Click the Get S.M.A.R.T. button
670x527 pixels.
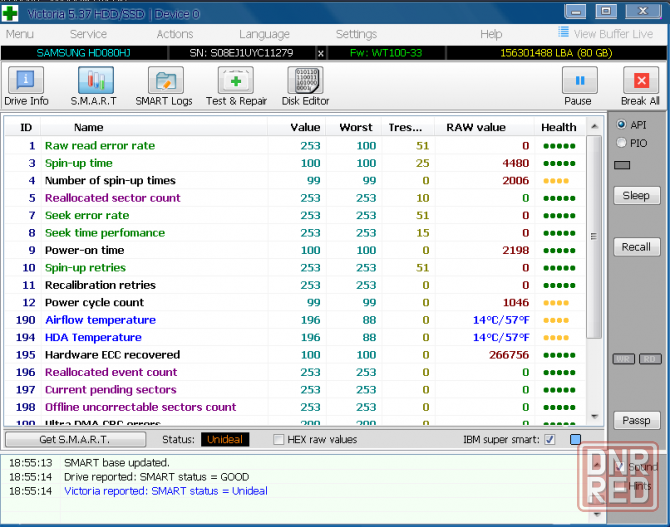pyautogui.click(x=75, y=440)
